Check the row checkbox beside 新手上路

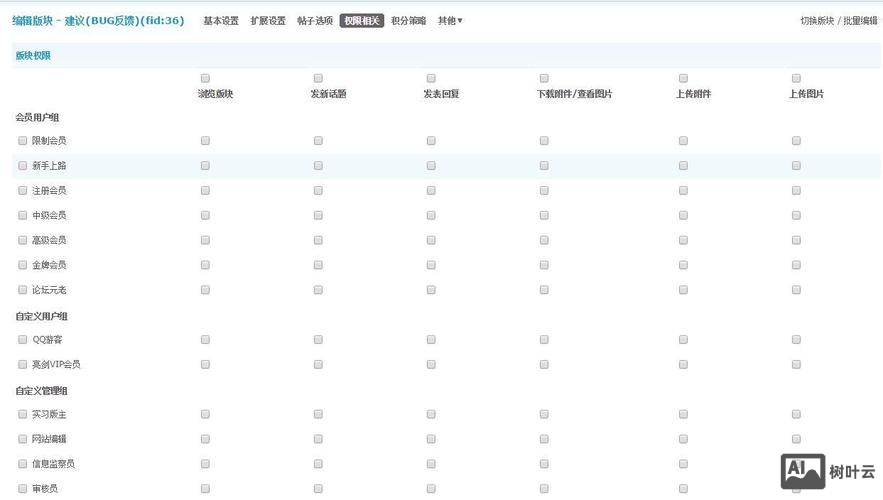23,166
